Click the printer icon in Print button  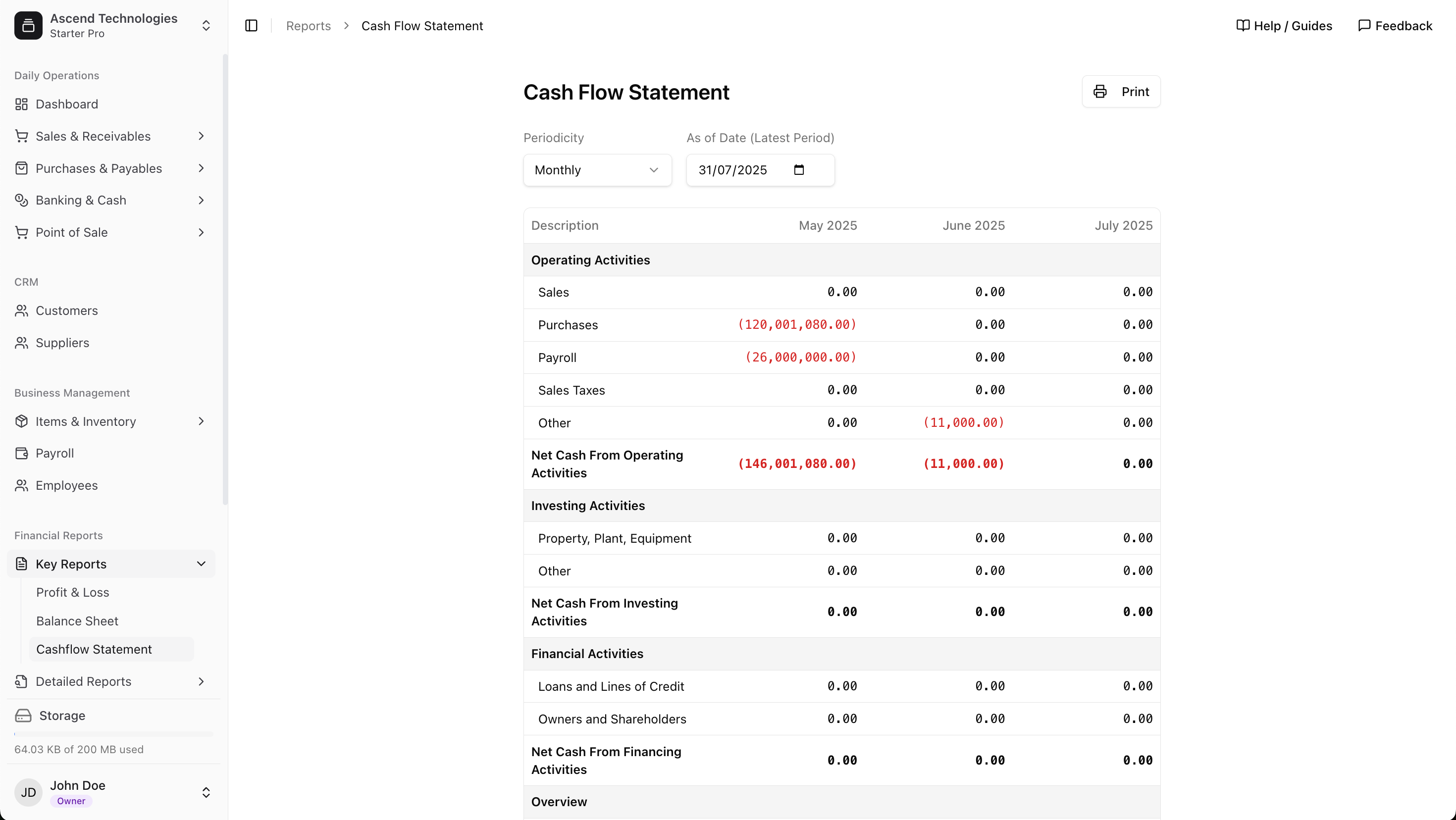(x=1100, y=92)
